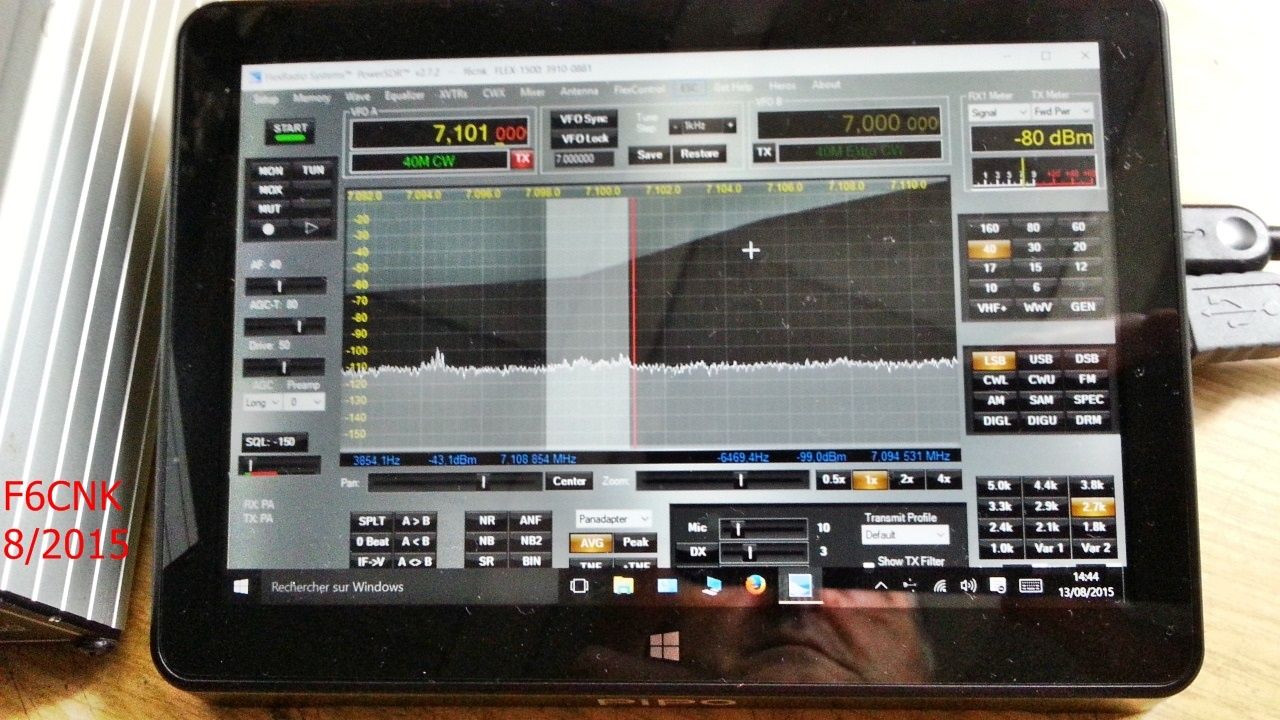Open the Setup menu
1280x720 pixels.
(x=267, y=99)
